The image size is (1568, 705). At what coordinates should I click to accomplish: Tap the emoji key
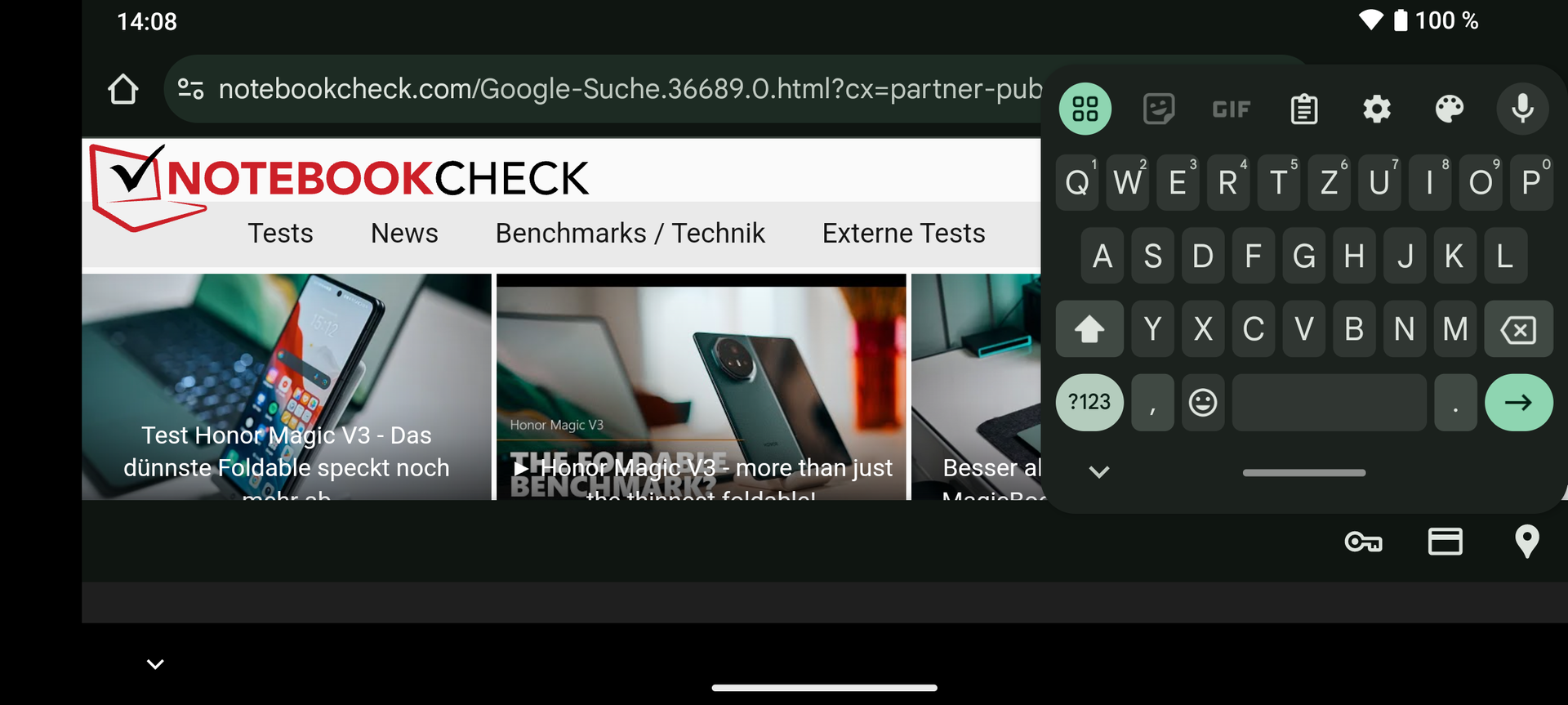[1203, 402]
